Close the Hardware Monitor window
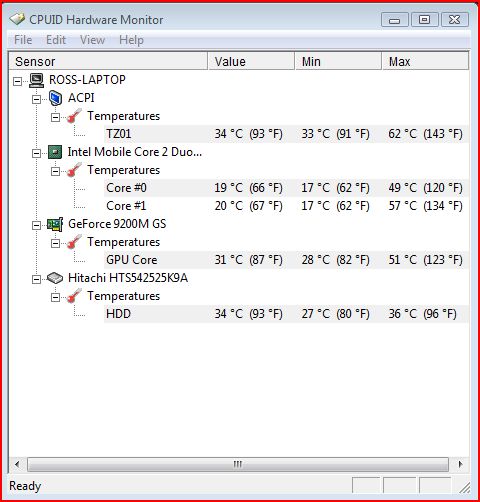This screenshot has width=480, height=502. coord(454,20)
